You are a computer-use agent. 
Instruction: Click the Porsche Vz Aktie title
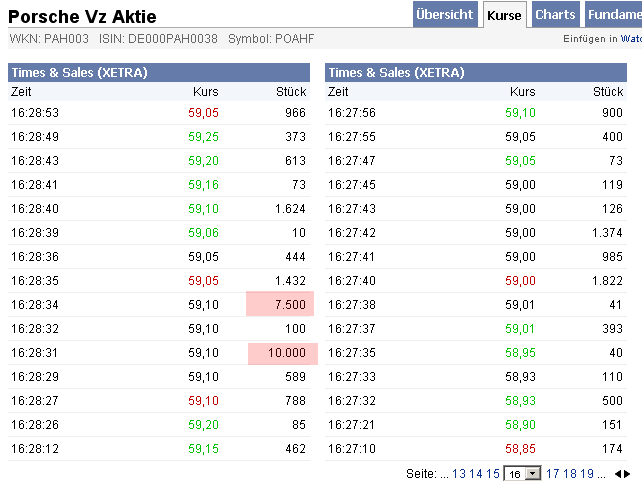[82, 17]
